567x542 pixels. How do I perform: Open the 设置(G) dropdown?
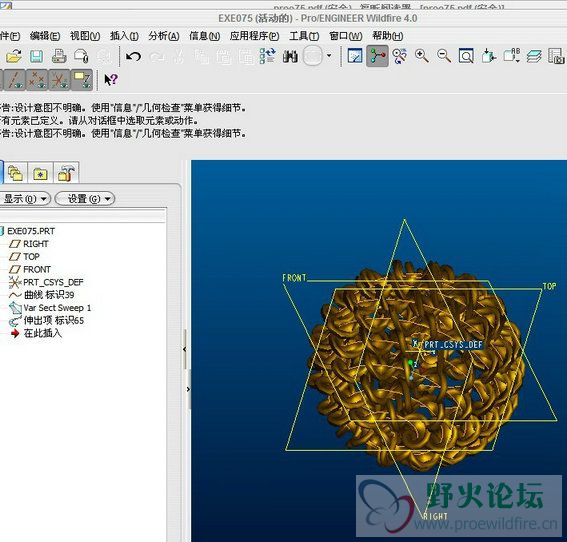click(x=85, y=199)
